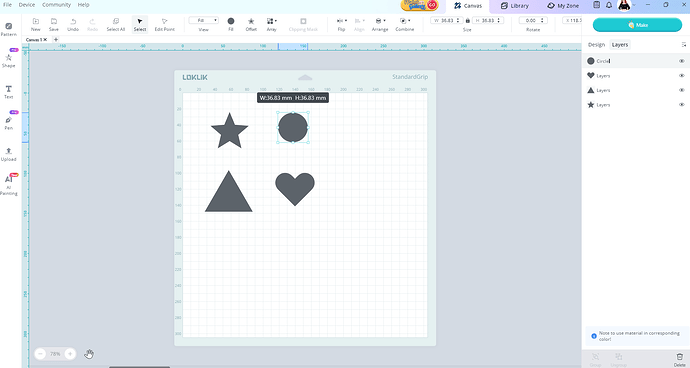
Task: Open the AI Painting tool
Action: [8, 185]
